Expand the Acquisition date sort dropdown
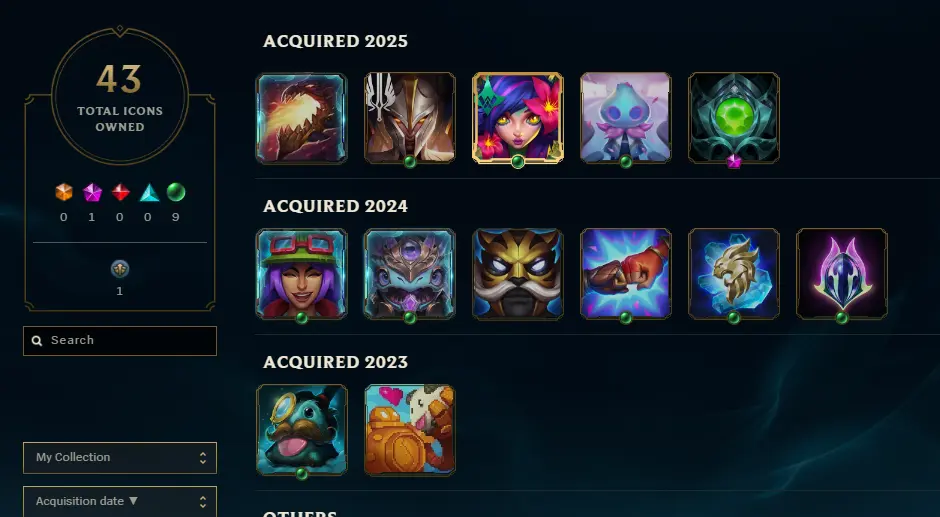Viewport: 940px width, 517px height. 120,502
